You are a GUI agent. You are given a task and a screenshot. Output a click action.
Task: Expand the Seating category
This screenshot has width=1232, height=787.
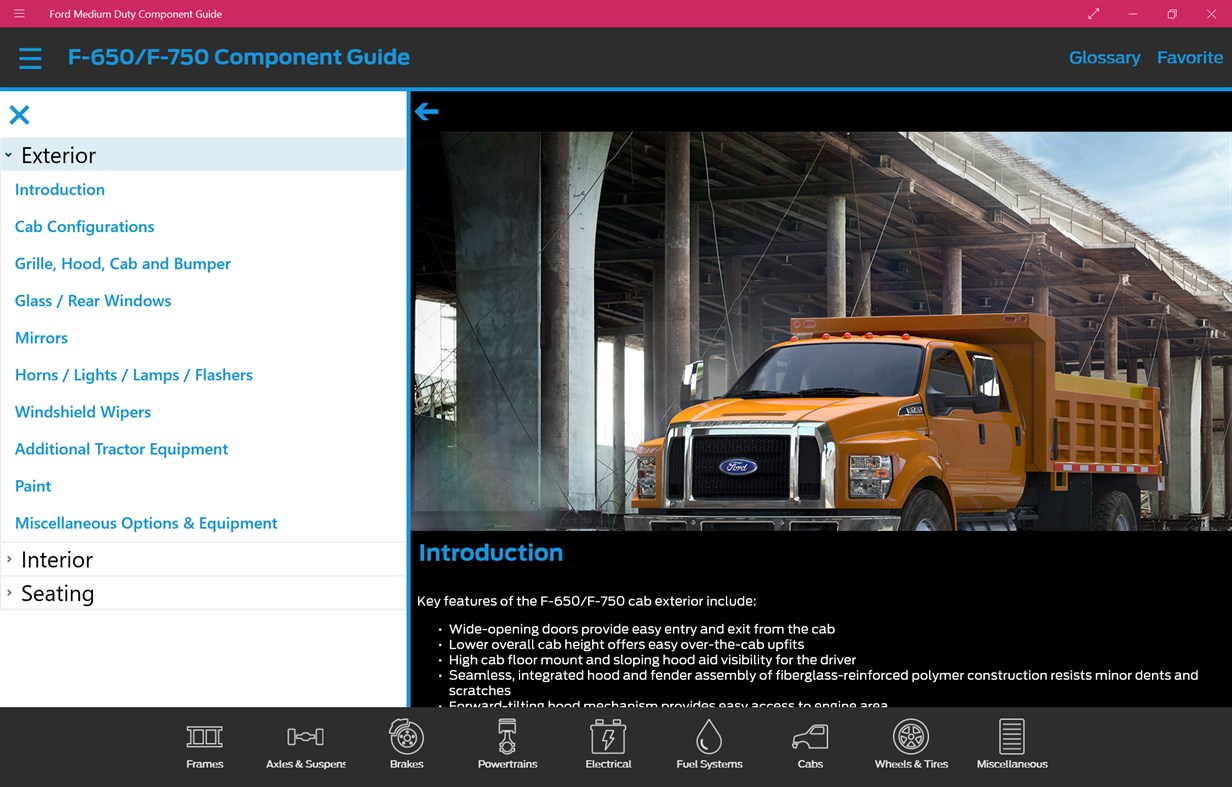[57, 593]
